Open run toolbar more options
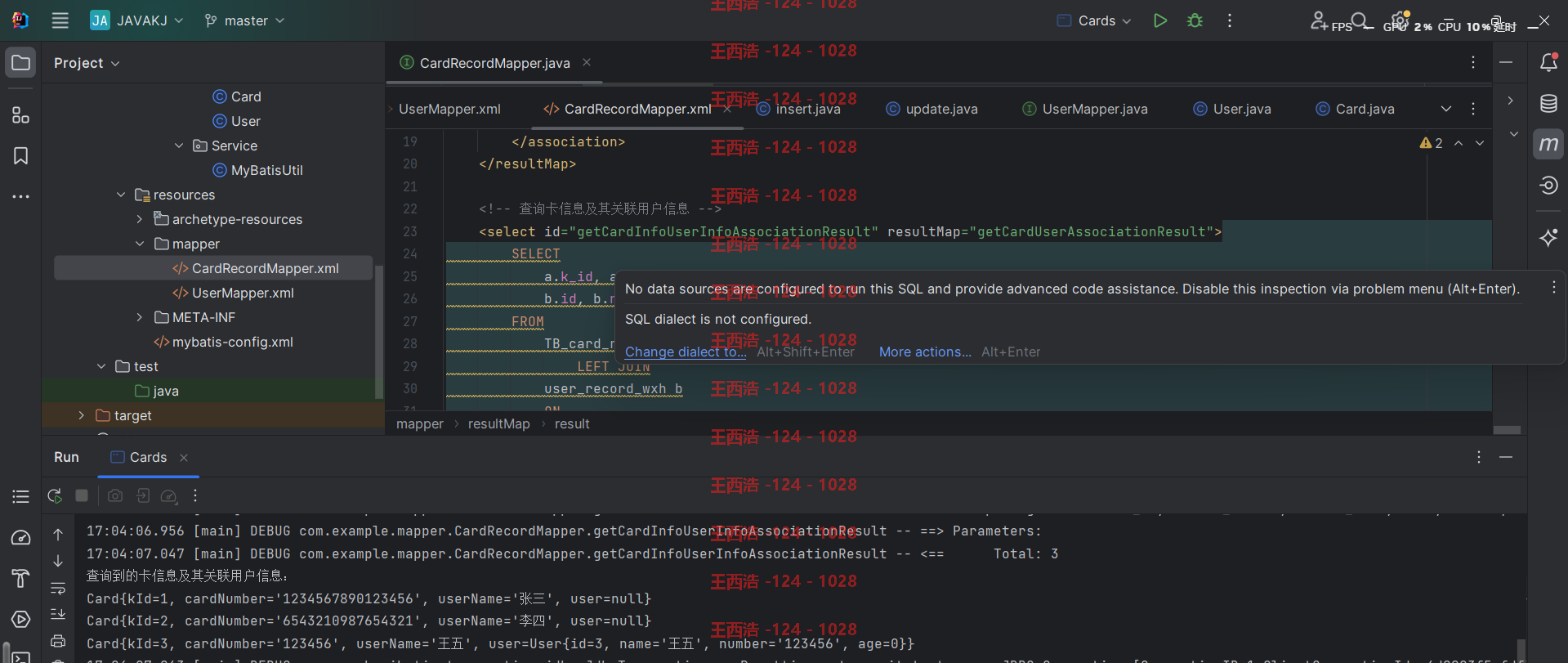The image size is (1568, 663). 195,495
